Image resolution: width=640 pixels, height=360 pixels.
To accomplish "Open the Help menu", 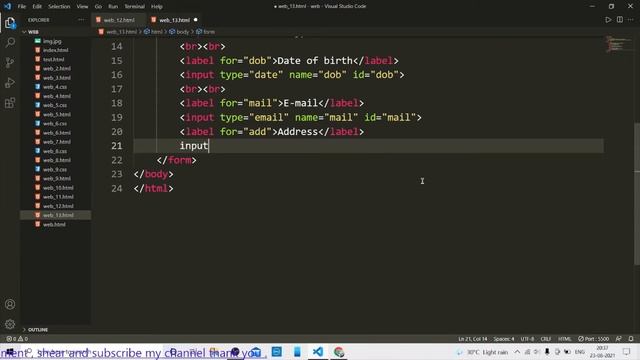I will pos(157,6).
